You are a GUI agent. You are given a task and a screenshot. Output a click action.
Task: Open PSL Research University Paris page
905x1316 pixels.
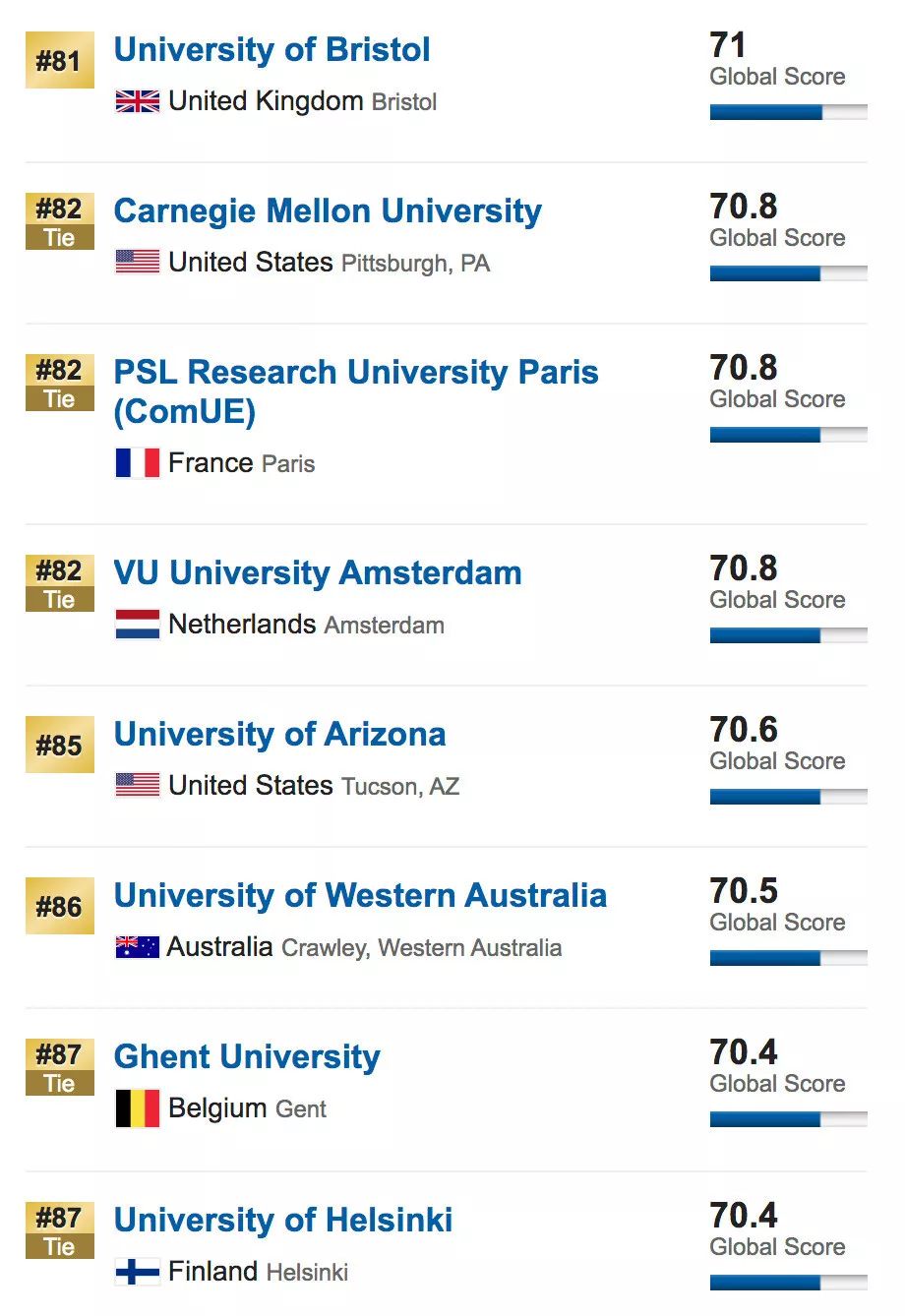(x=356, y=391)
